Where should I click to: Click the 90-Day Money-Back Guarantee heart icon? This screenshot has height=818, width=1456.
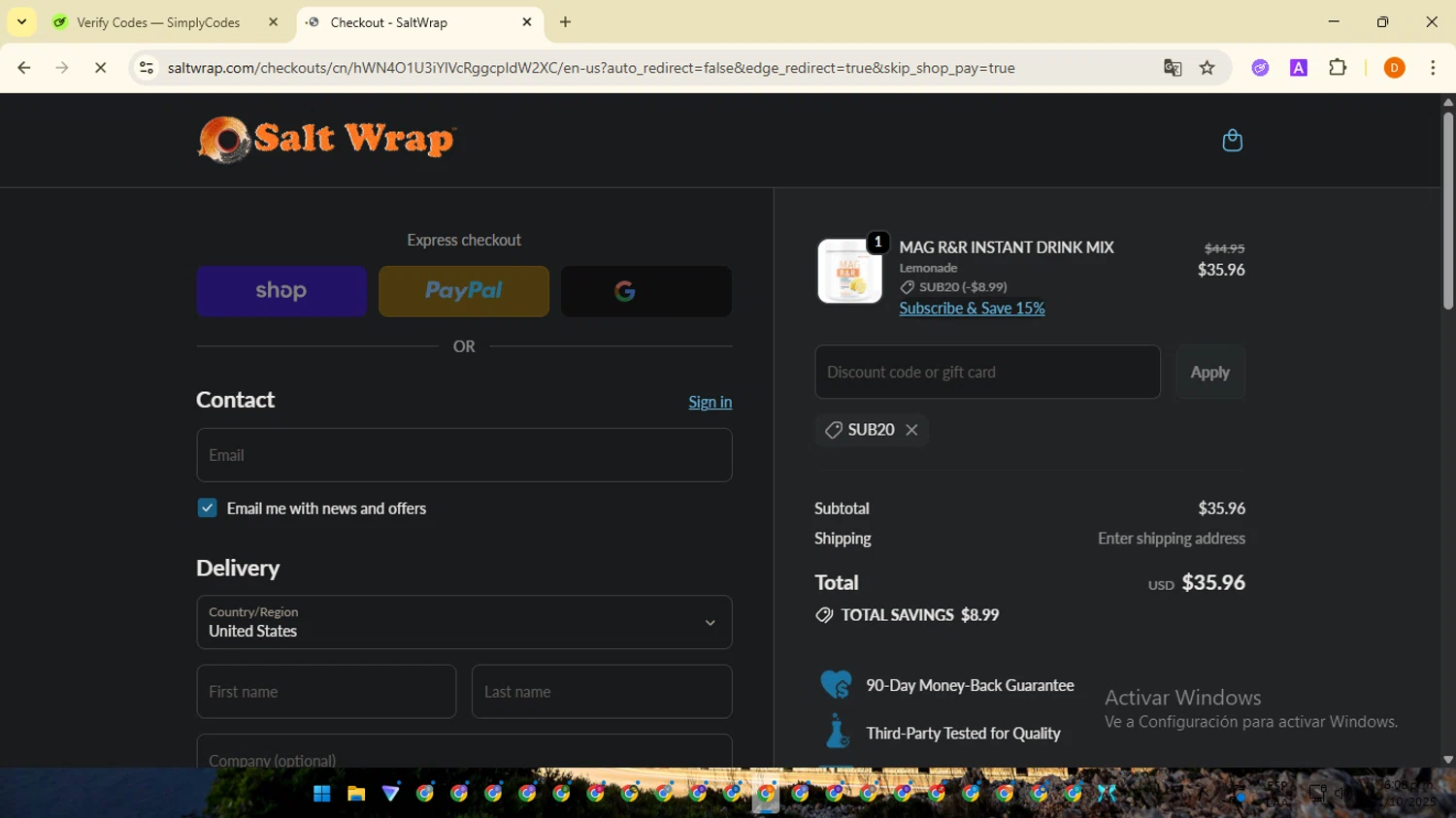[x=836, y=685]
